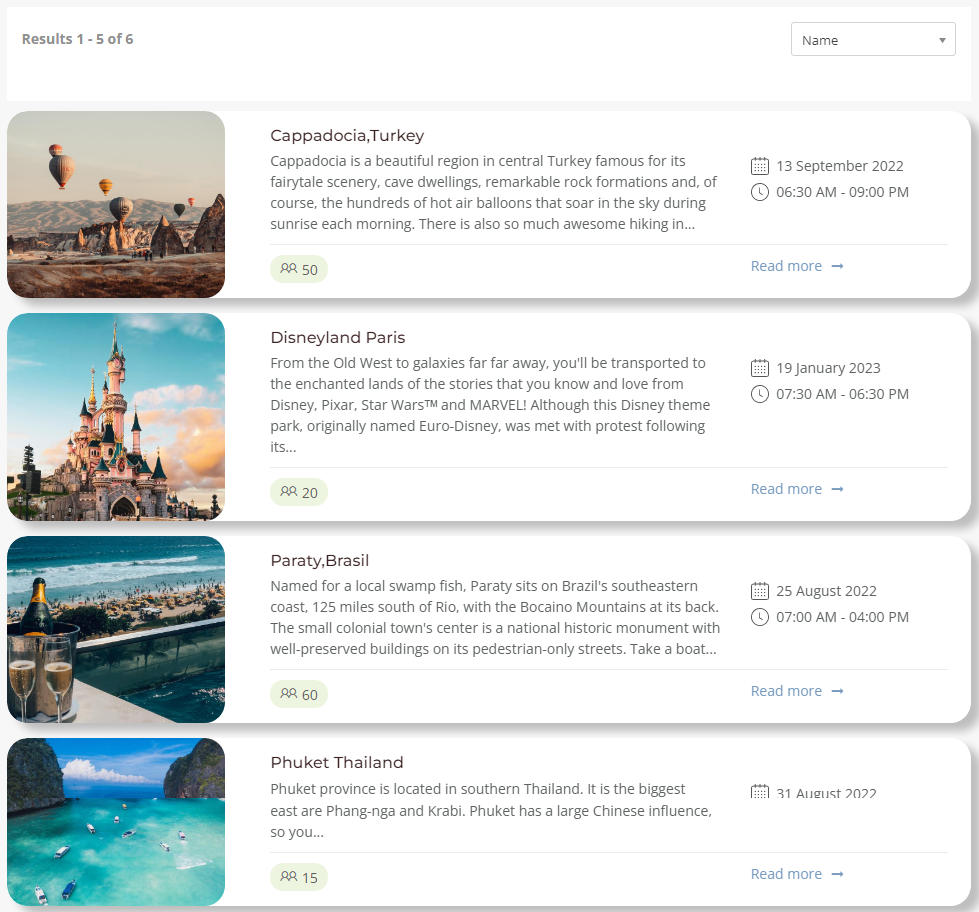Follow Read more link for Paraty, Brasil
The image size is (979, 912).
[x=796, y=691]
